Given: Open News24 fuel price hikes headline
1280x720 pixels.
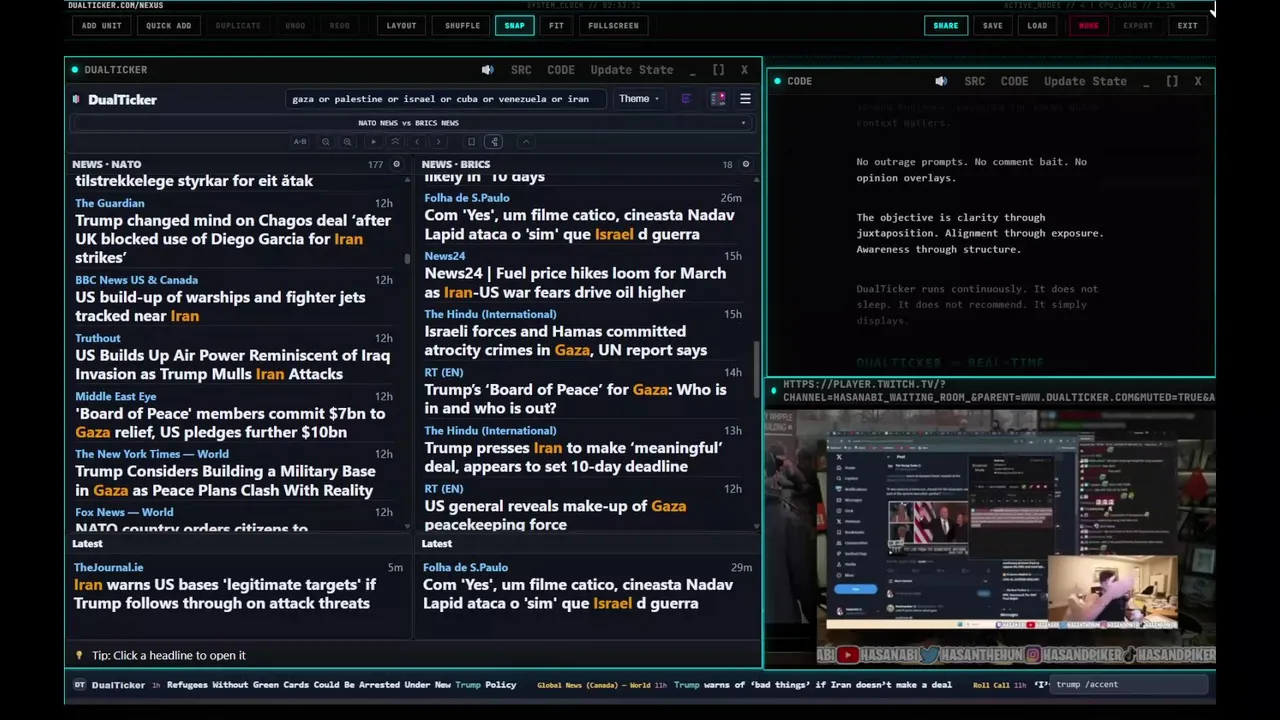Looking at the screenshot, I should 575,282.
